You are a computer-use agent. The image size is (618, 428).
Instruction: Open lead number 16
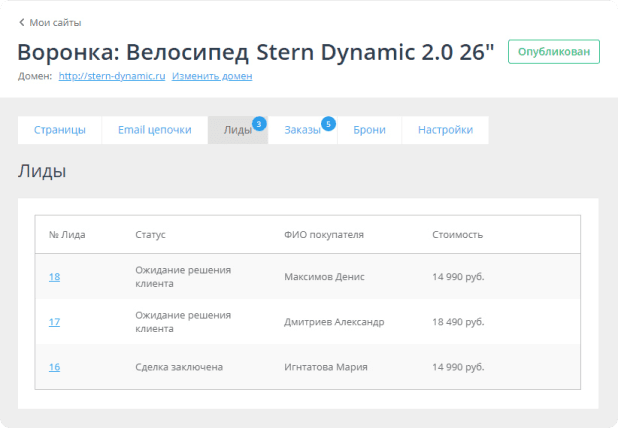click(54, 367)
